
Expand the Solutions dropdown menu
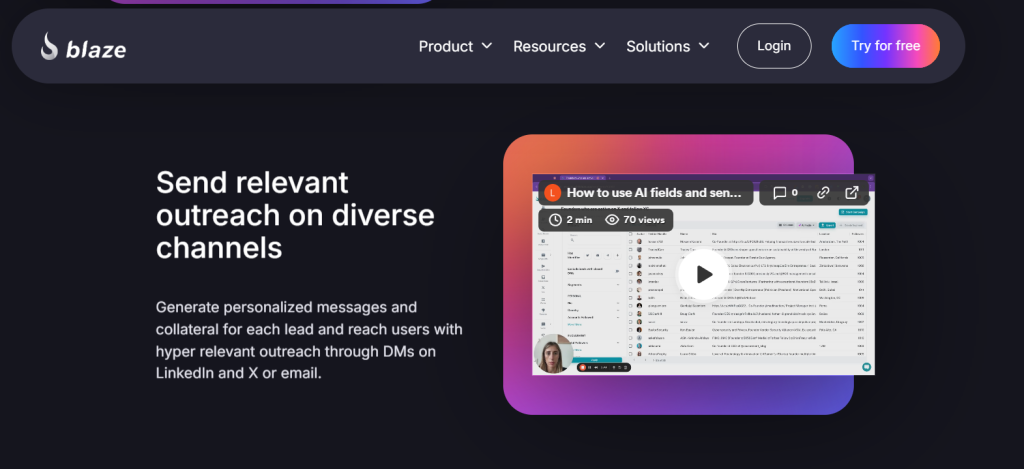(658, 46)
